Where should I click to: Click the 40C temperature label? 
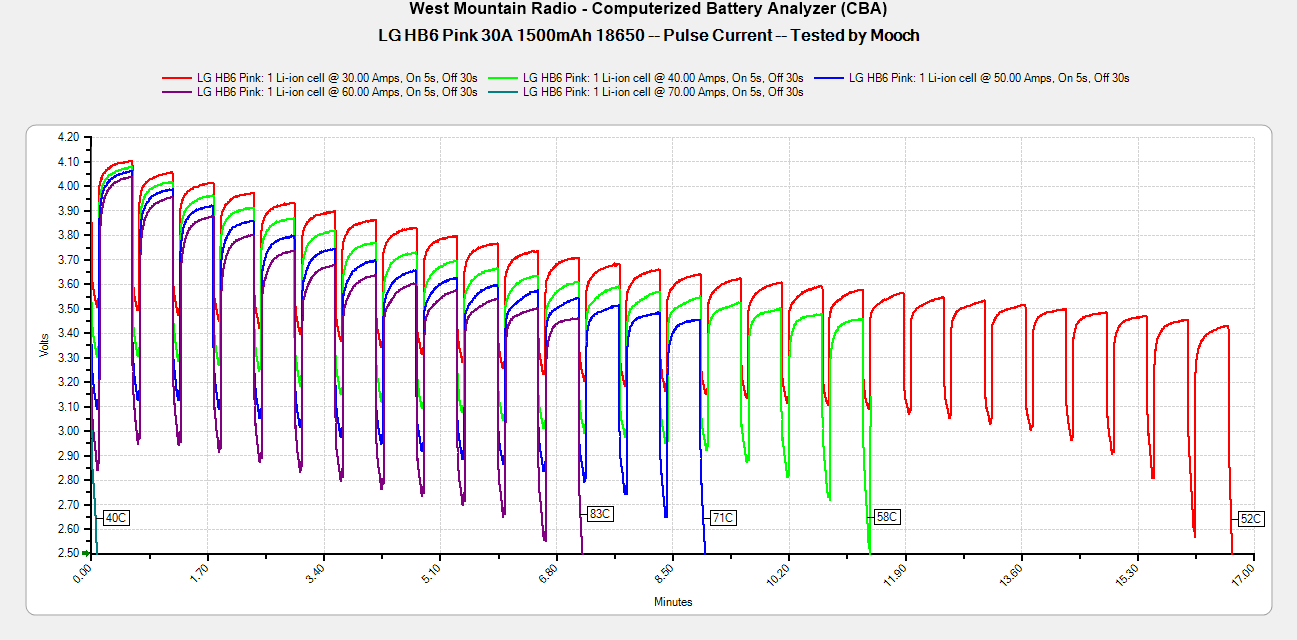pyautogui.click(x=116, y=518)
